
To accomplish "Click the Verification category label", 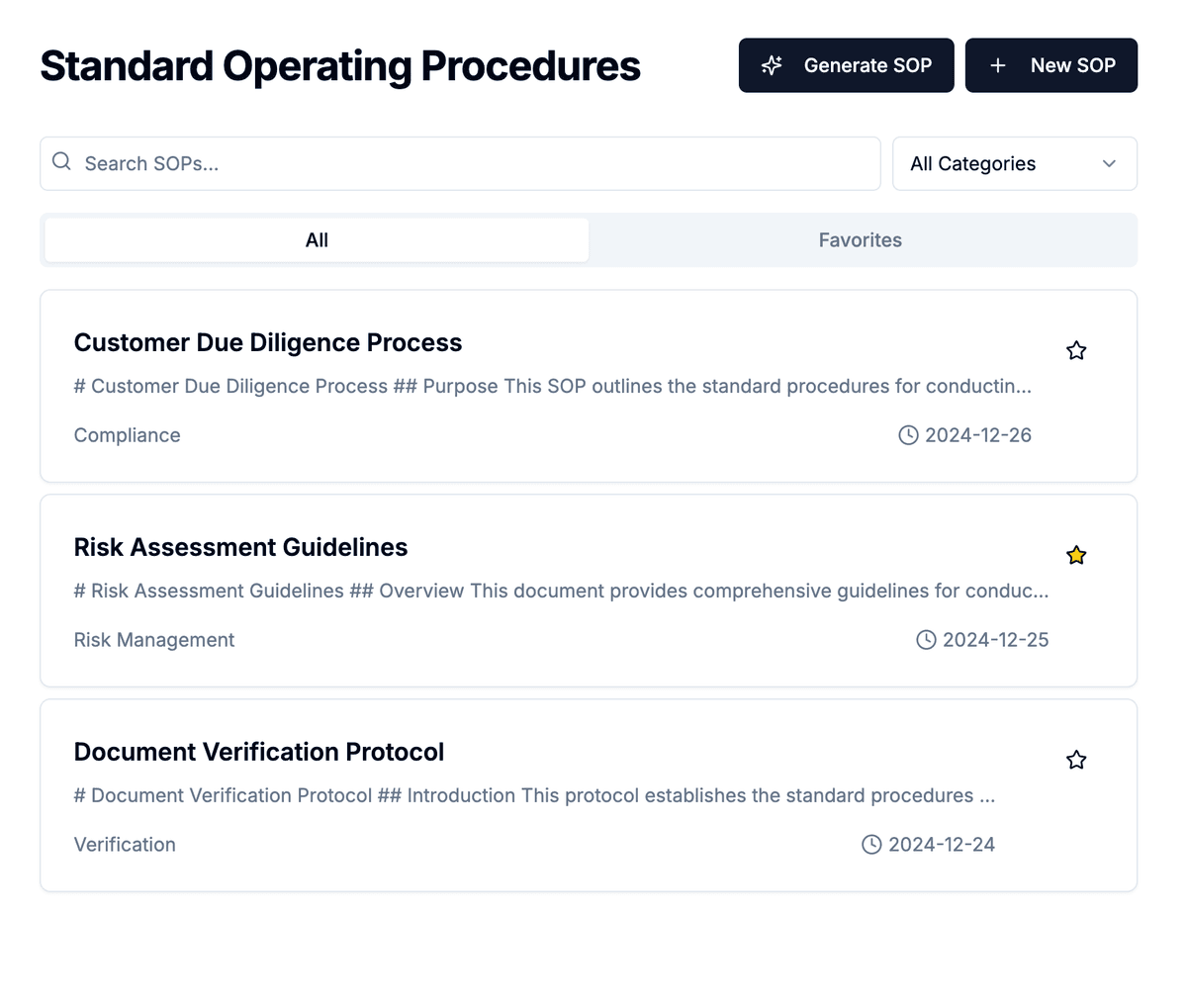I will 125,844.
